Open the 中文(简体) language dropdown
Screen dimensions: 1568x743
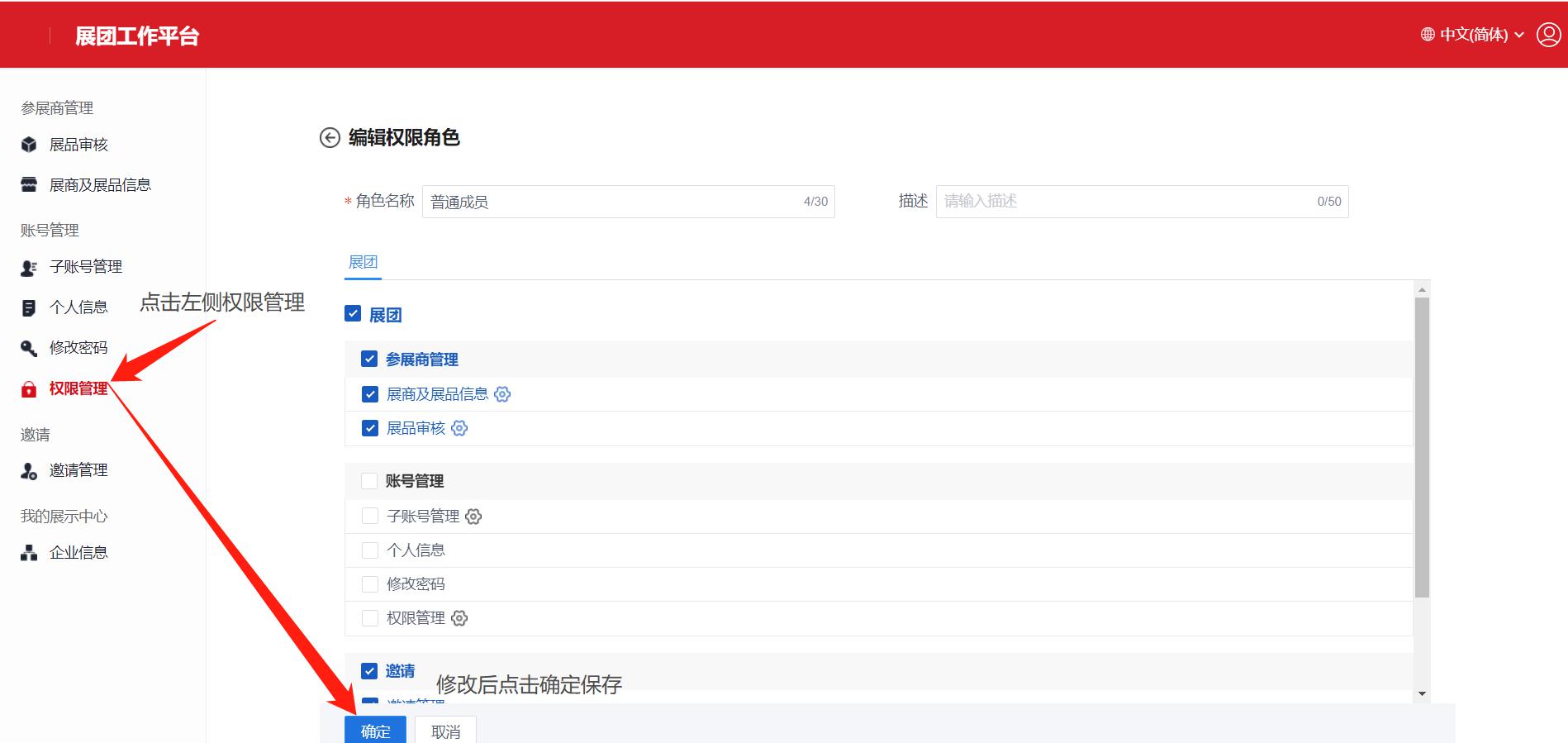pos(1473,35)
